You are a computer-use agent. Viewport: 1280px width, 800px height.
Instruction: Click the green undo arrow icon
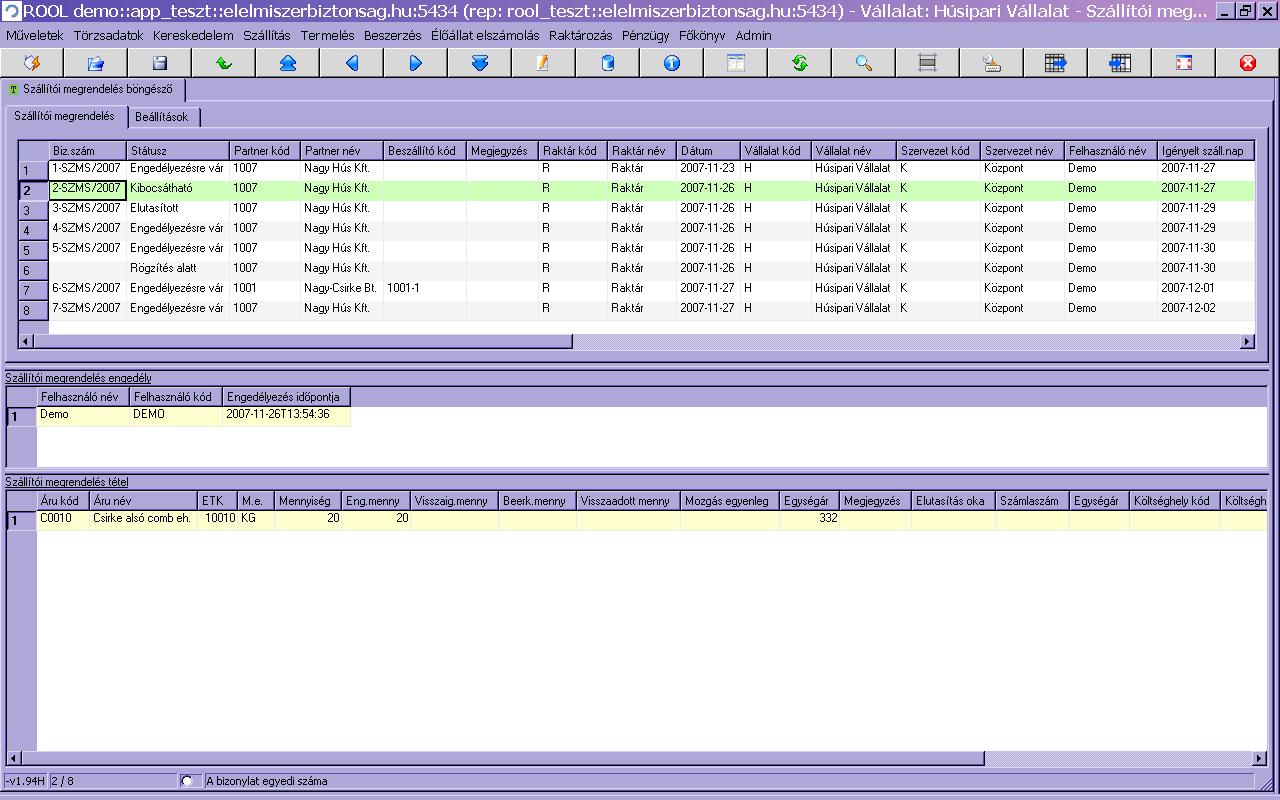coord(224,63)
